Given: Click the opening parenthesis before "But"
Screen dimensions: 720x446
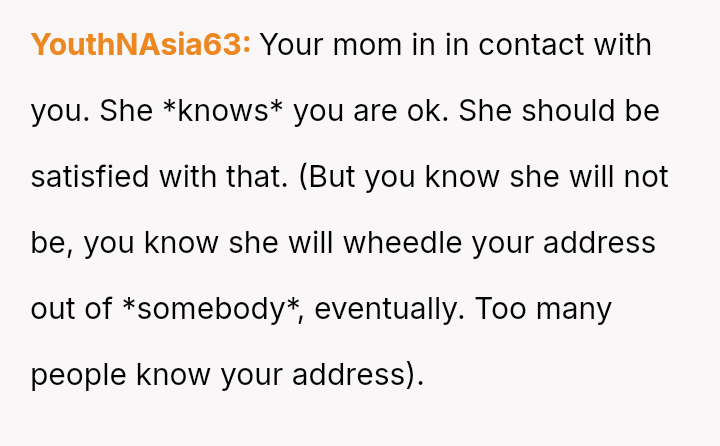Looking at the screenshot, I should tap(305, 177).
